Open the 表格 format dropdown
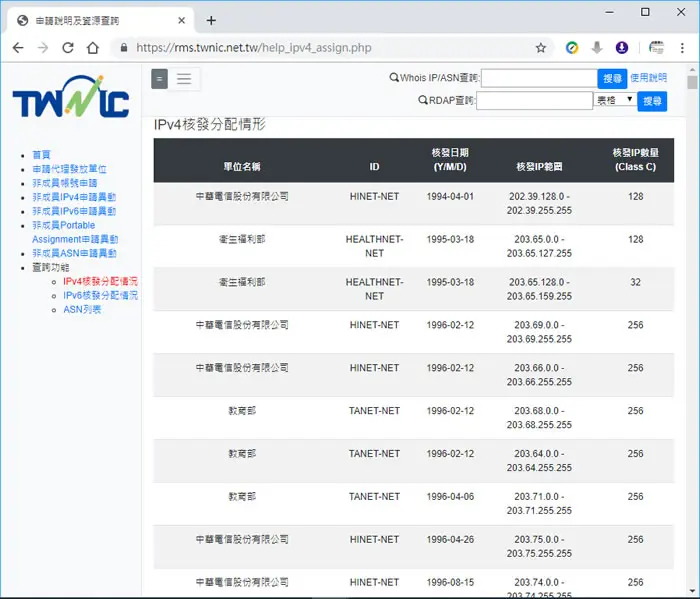The height and width of the screenshot is (599, 700). coord(615,100)
